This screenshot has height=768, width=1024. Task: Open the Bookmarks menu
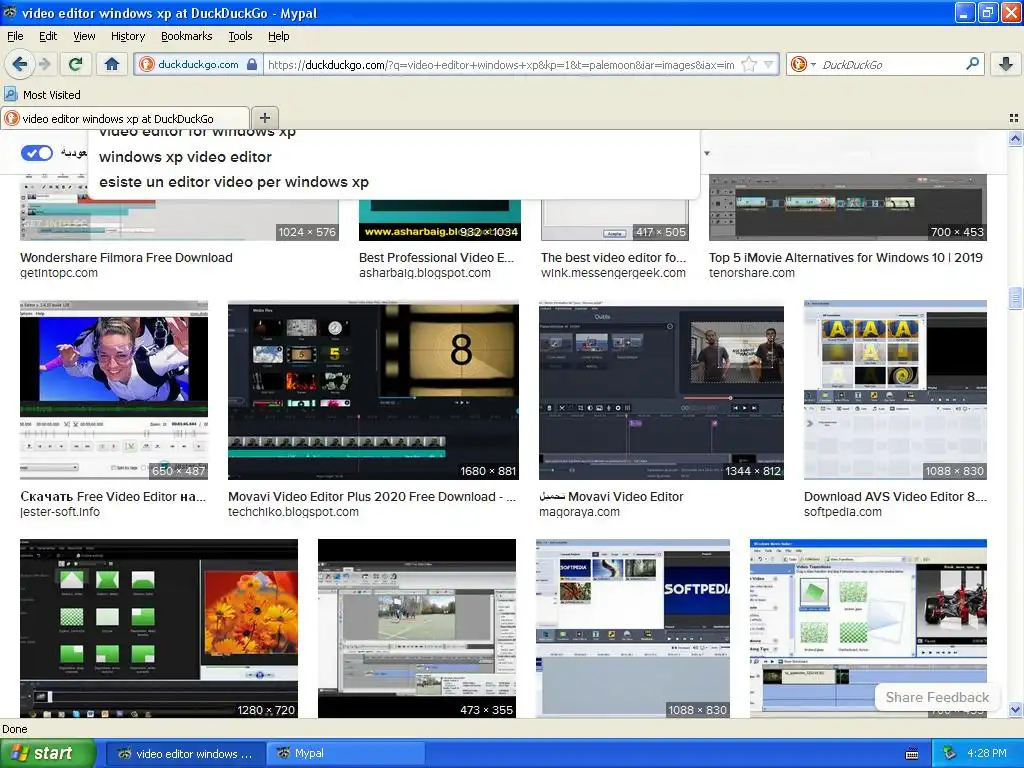[x=186, y=36]
